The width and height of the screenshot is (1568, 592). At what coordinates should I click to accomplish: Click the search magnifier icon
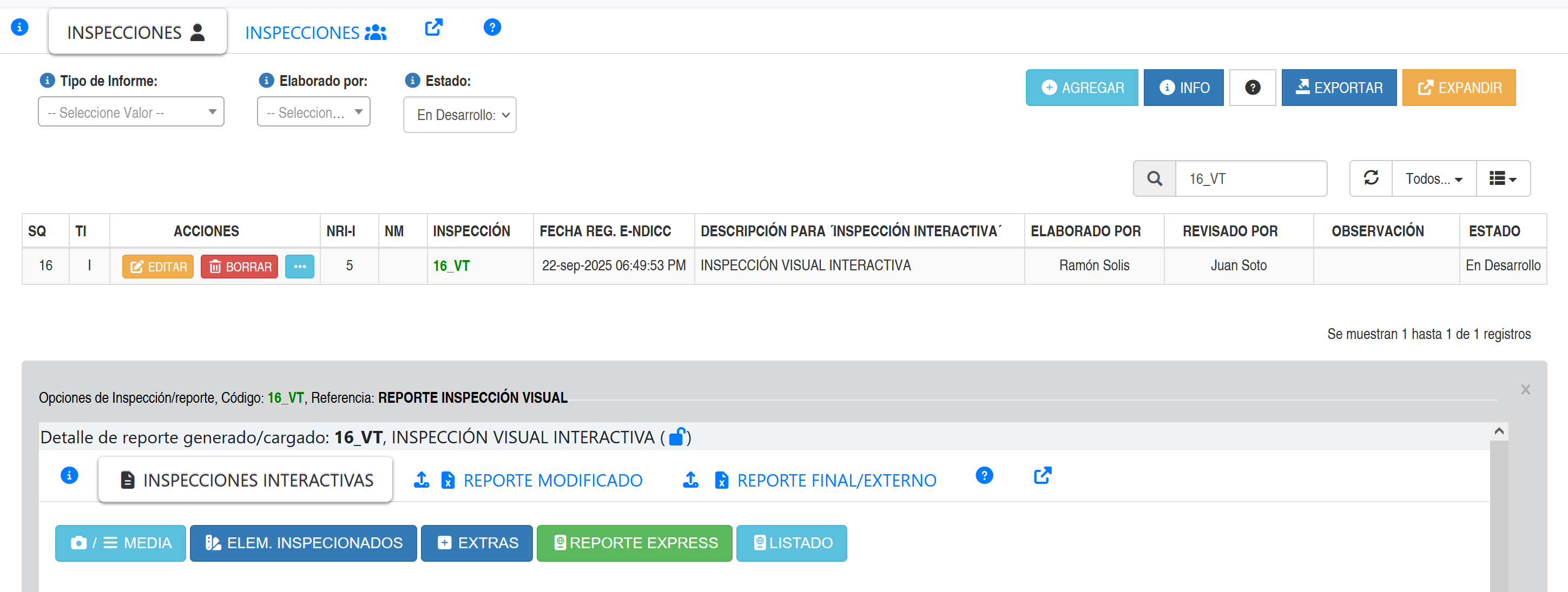point(1154,179)
